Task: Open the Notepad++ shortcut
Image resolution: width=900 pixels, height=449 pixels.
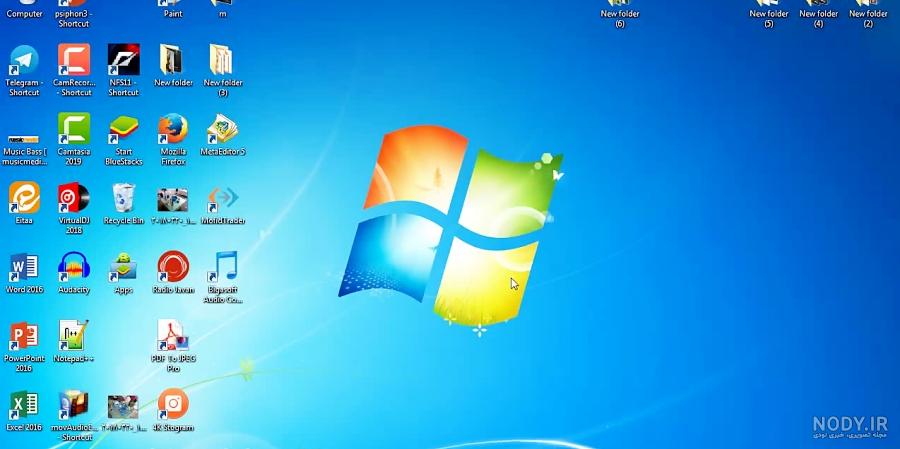Action: pos(74,335)
